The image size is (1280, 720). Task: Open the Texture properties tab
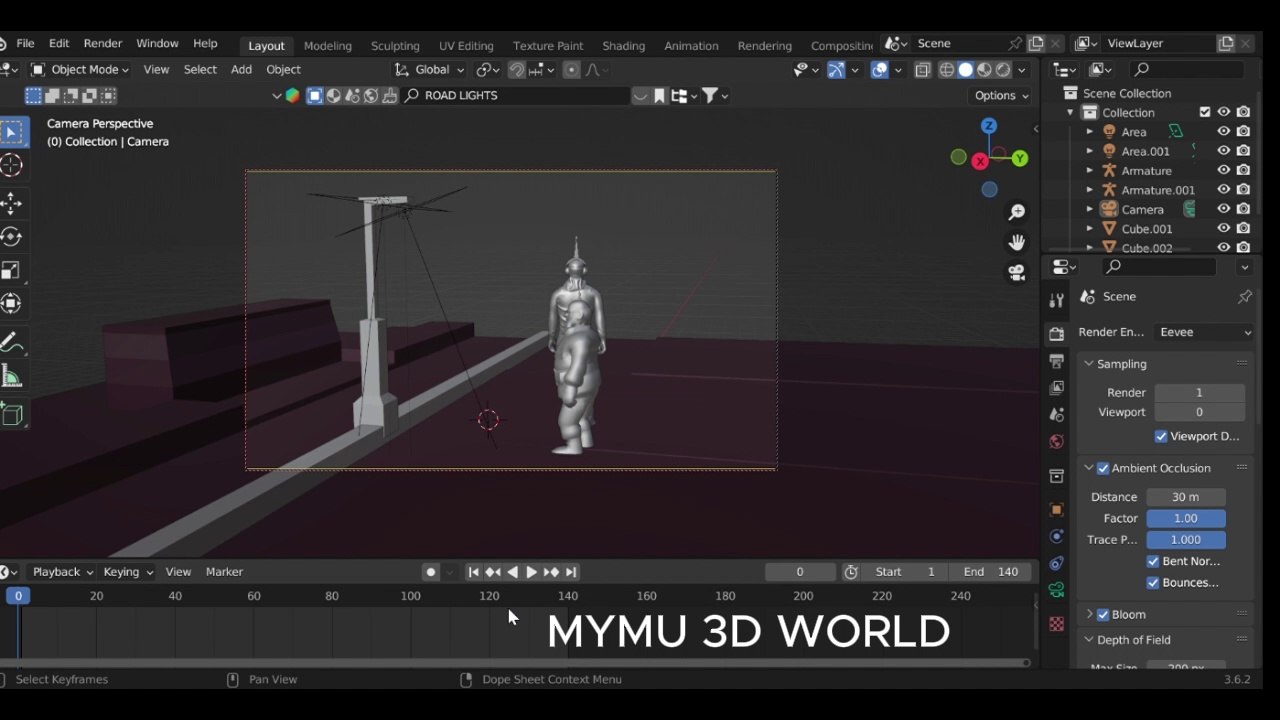(1057, 624)
